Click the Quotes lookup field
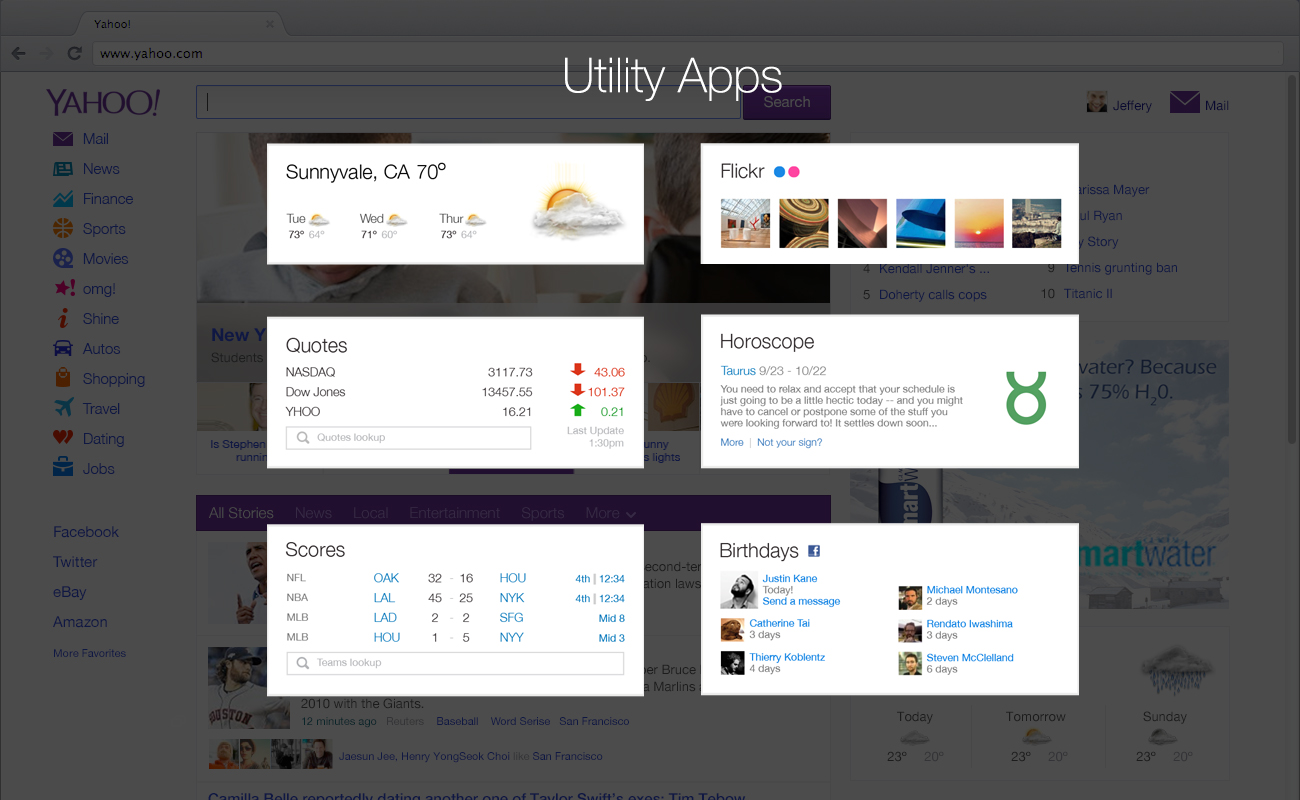1300x800 pixels. (x=408, y=438)
